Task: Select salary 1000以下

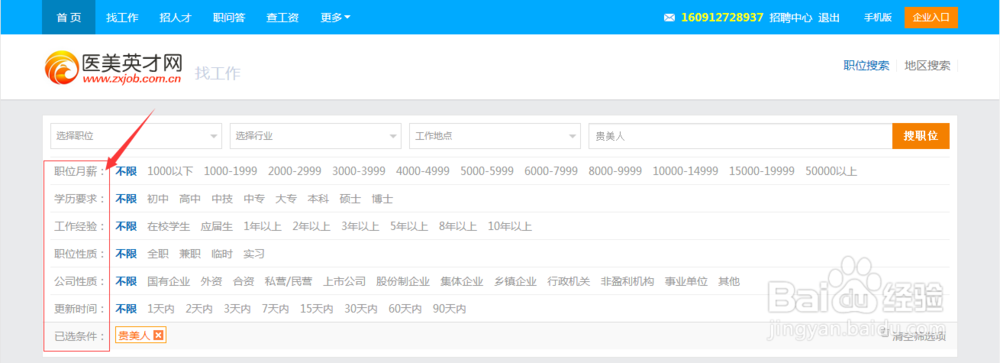Action: click(x=170, y=171)
